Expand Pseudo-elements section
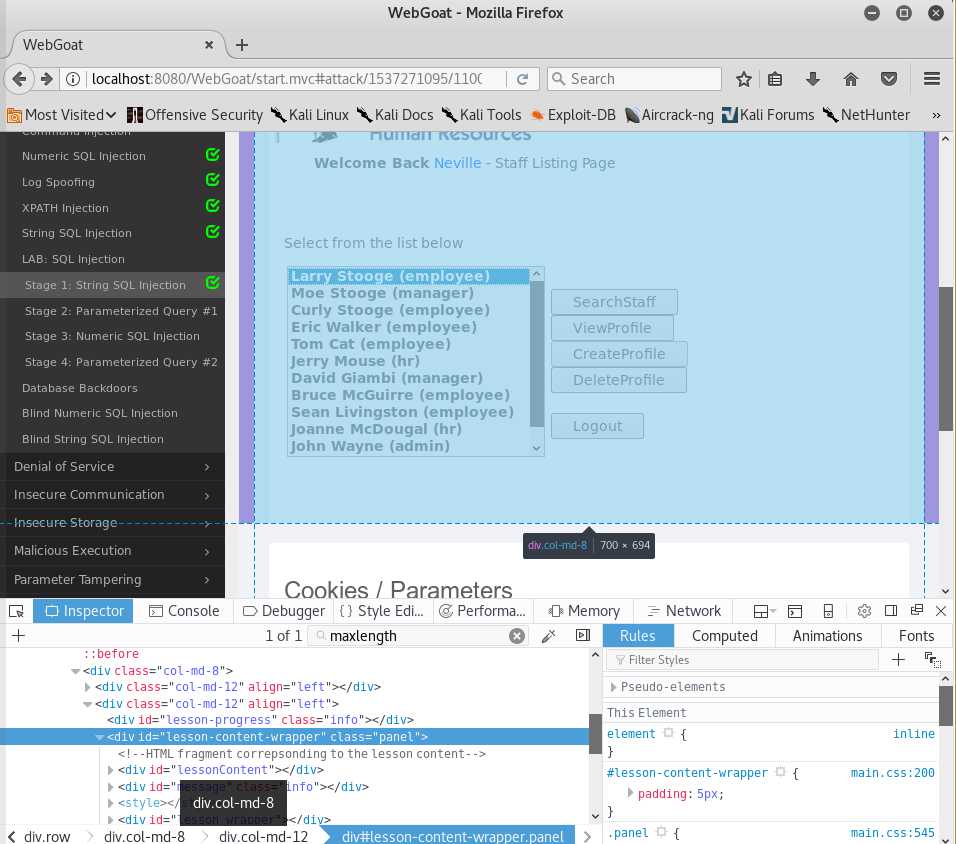956x844 pixels. pyautogui.click(x=613, y=687)
